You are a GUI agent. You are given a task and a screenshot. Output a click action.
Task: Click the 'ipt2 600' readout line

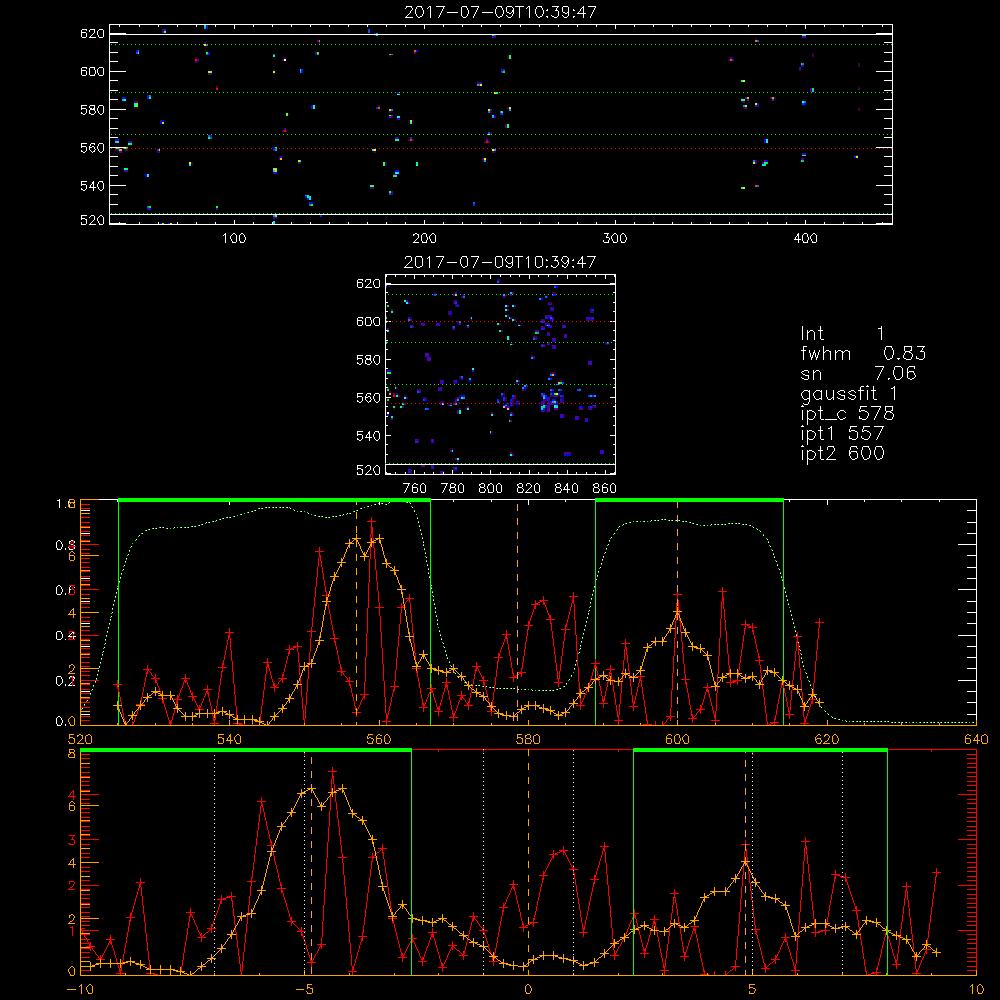(x=842, y=453)
